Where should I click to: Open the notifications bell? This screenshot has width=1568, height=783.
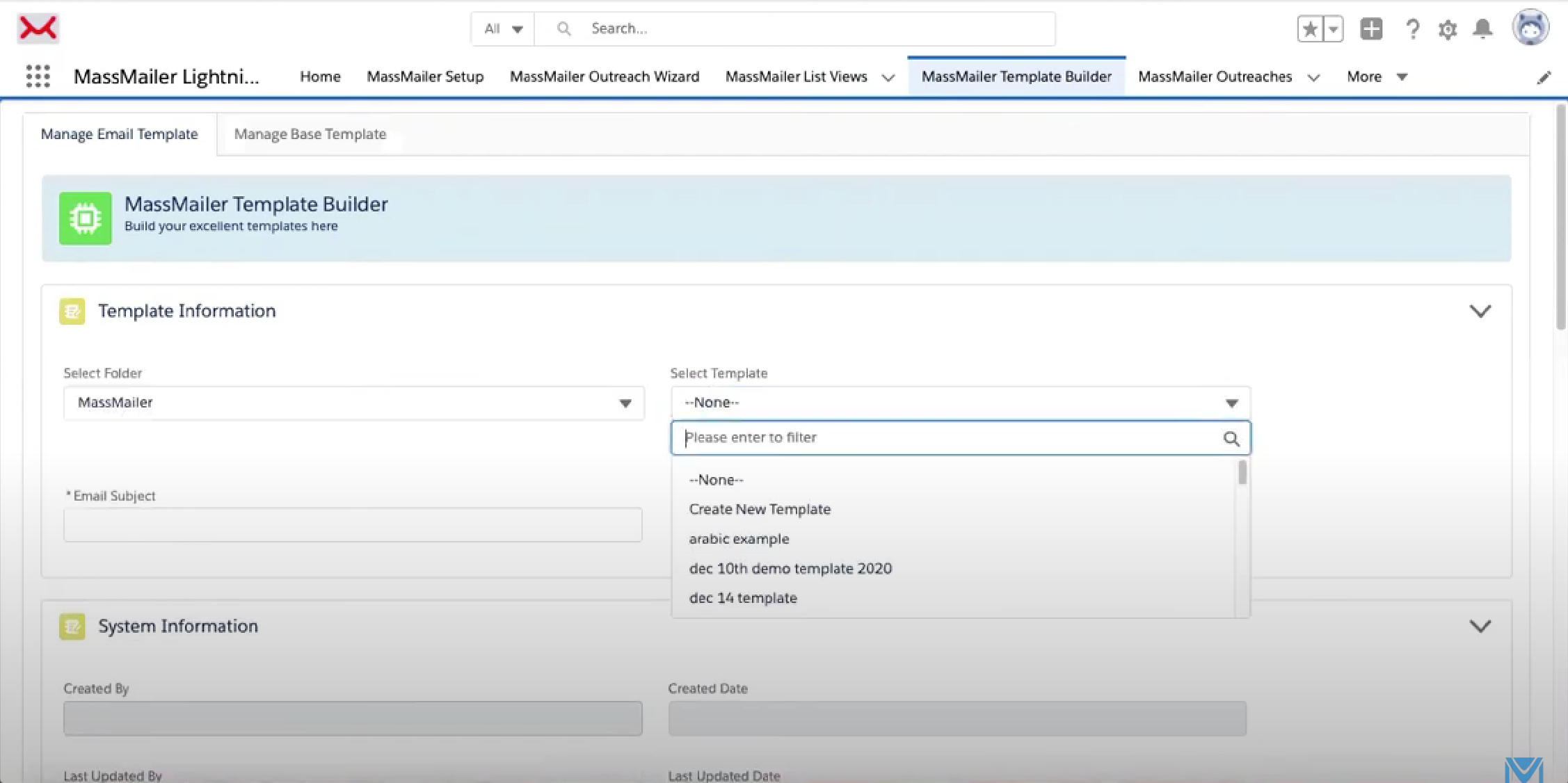coord(1483,29)
